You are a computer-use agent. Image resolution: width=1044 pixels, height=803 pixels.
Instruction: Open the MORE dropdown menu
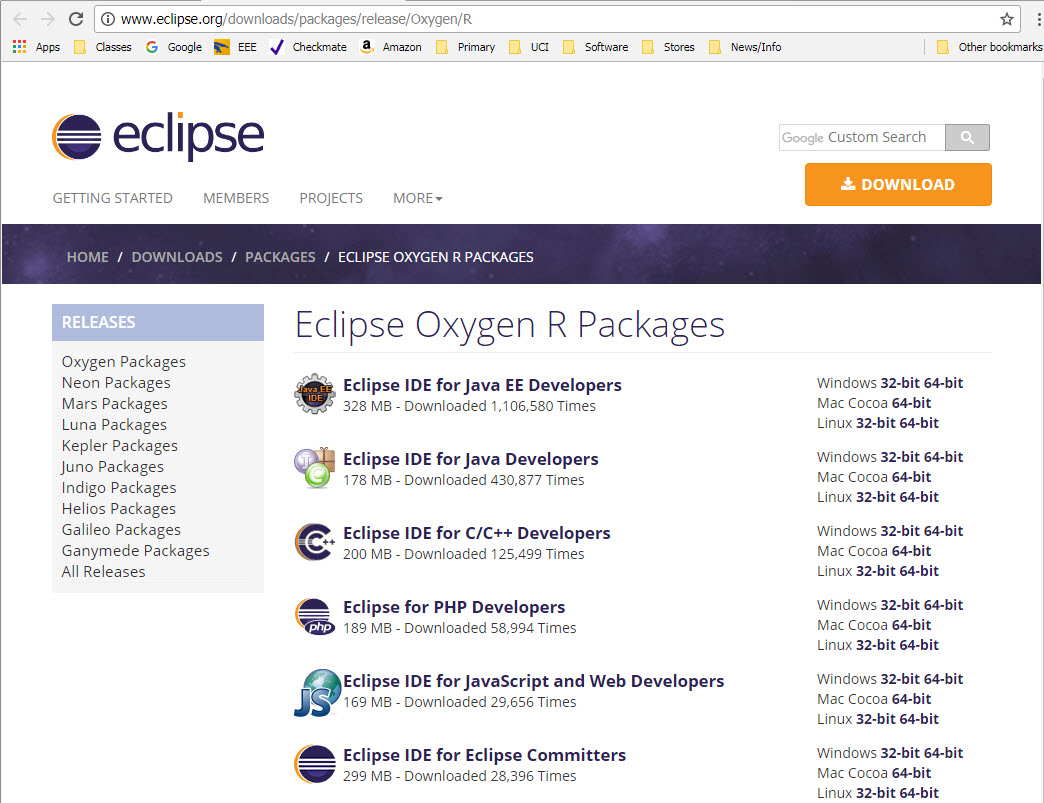point(417,198)
